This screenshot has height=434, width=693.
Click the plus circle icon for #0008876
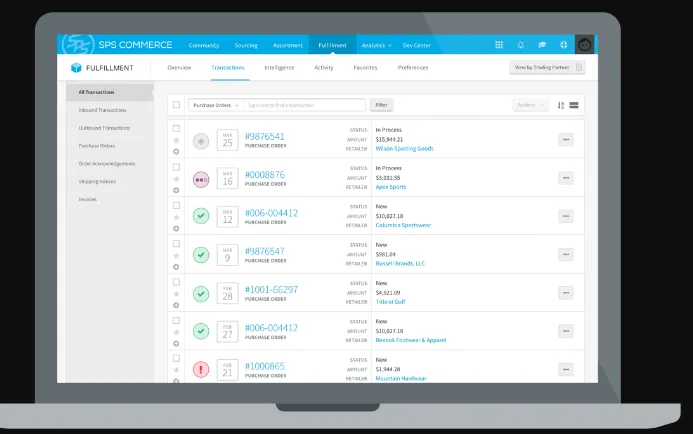176,190
